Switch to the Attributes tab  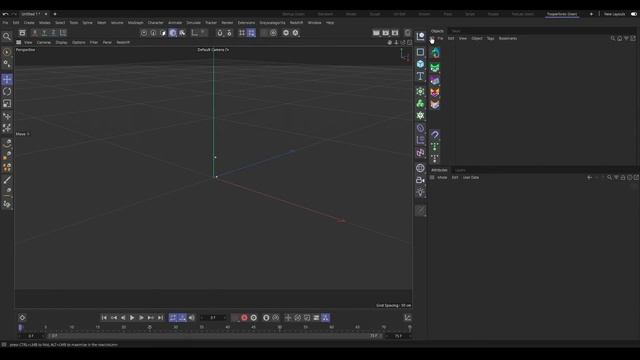(x=439, y=170)
